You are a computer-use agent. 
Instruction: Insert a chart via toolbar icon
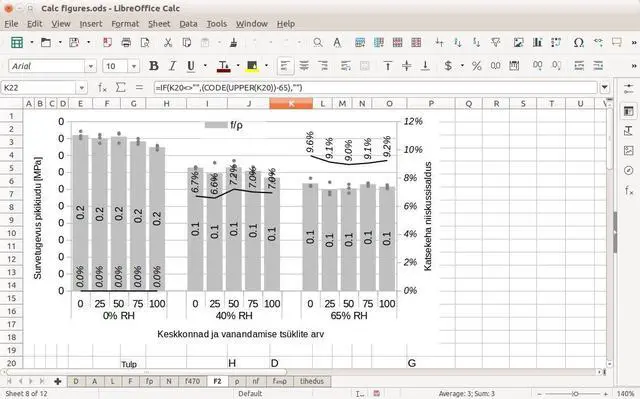point(538,42)
